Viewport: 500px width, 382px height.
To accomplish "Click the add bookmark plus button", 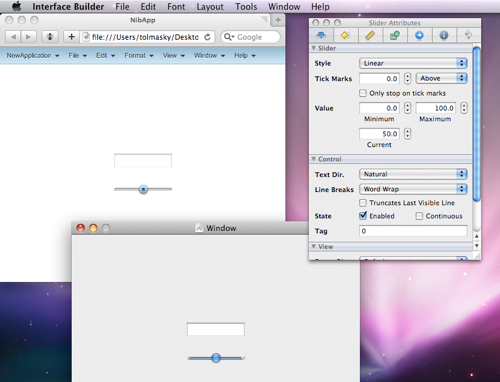I will (x=71, y=37).
